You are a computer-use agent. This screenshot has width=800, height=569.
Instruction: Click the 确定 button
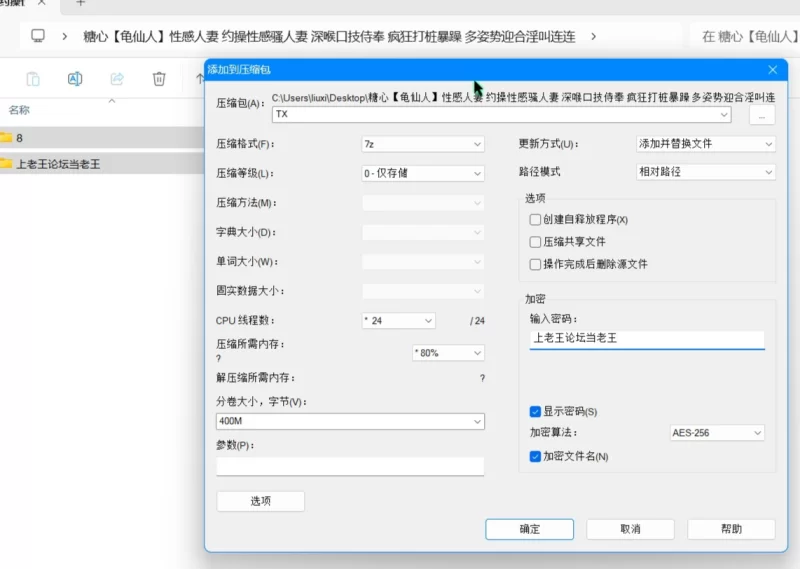pos(530,529)
